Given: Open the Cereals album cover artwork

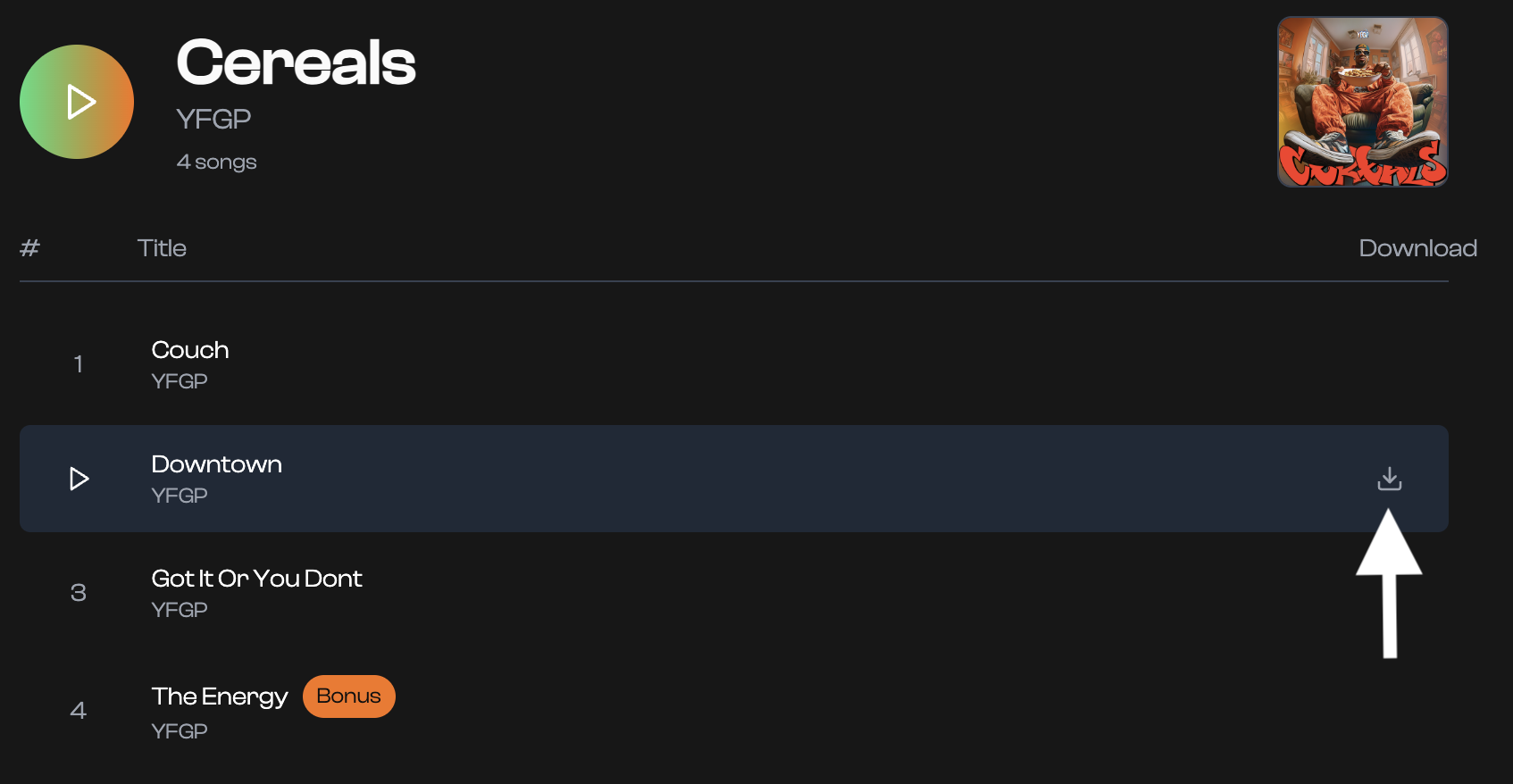Looking at the screenshot, I should (1362, 102).
